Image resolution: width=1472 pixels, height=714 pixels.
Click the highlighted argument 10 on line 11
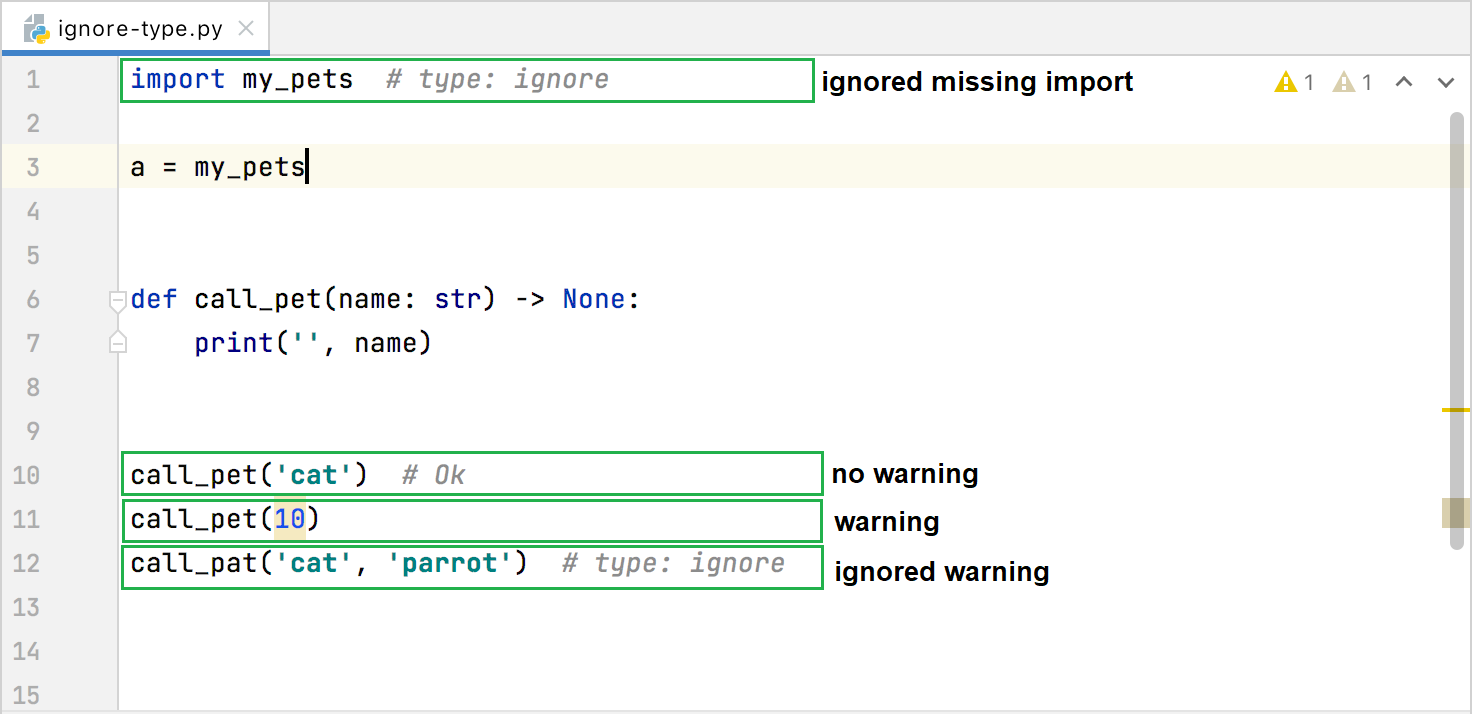coord(289,520)
